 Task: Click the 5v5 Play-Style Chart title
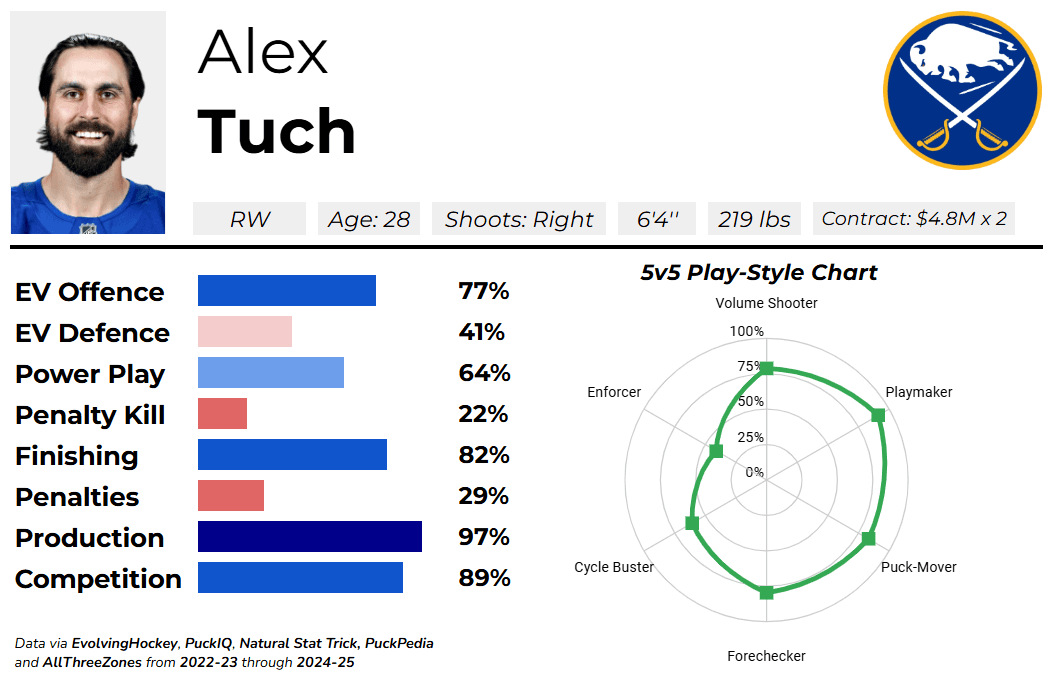[759, 272]
